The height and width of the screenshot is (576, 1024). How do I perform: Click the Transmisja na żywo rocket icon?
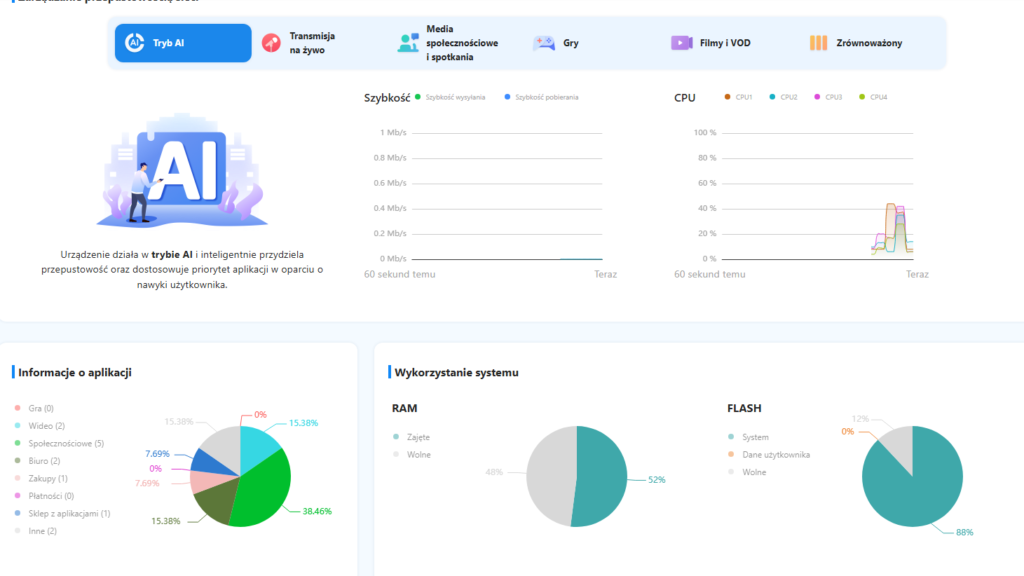[271, 43]
